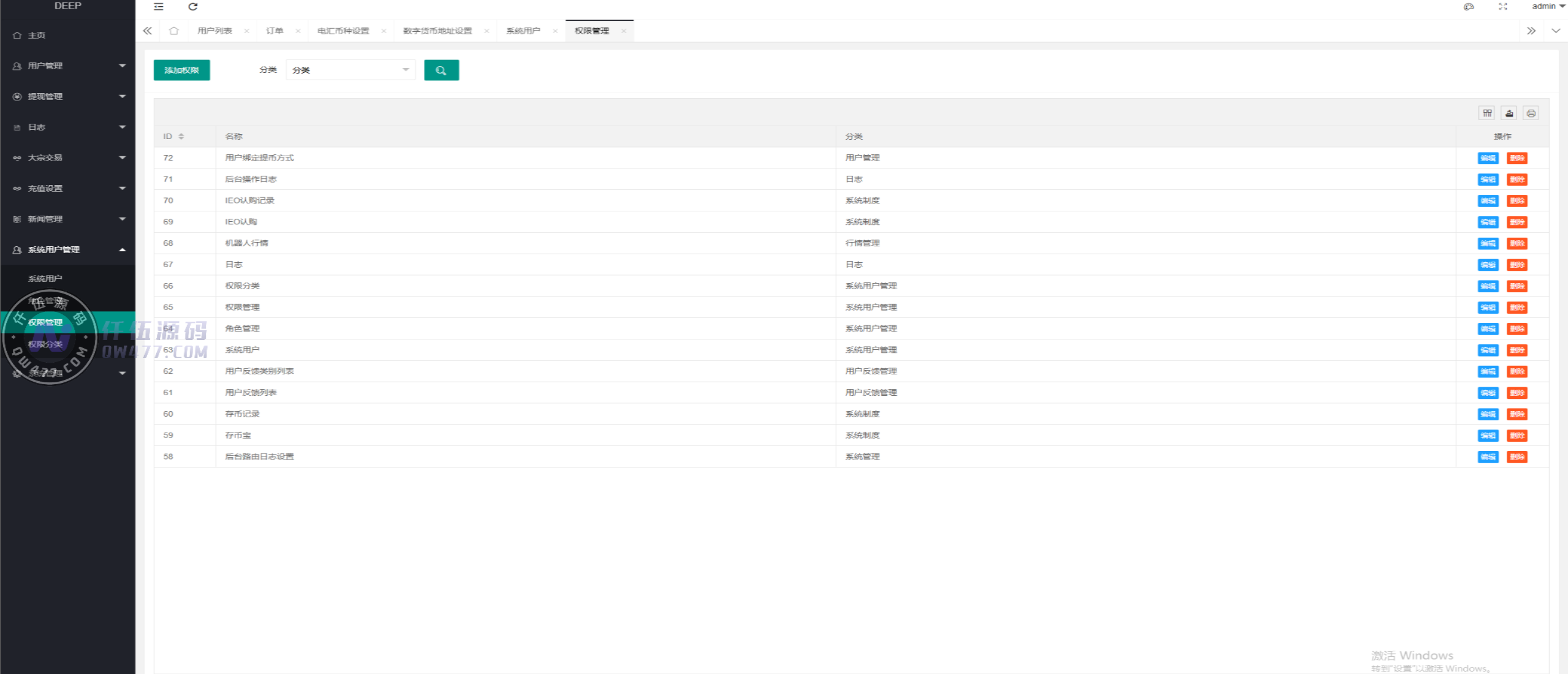Toggle the sidebar collapse icon
Image resolution: width=1568 pixels, height=674 pixels.
[x=159, y=7]
